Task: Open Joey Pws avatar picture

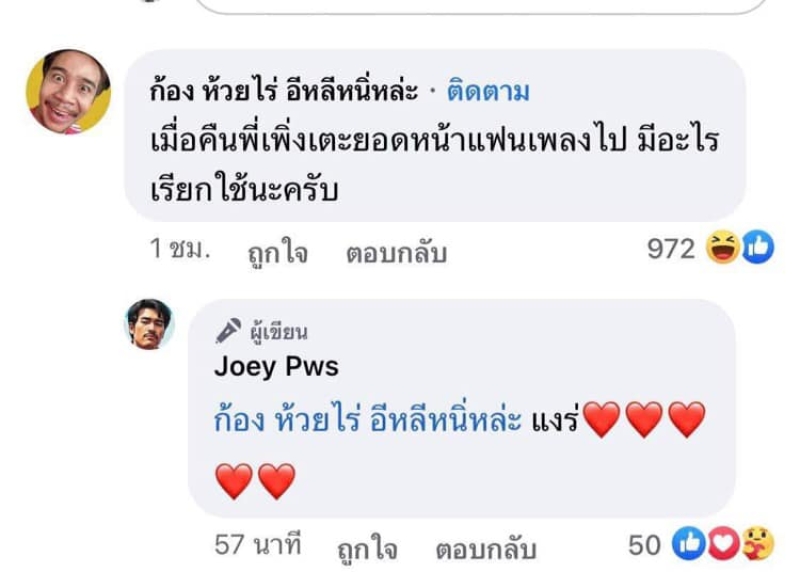Action: coord(149,324)
